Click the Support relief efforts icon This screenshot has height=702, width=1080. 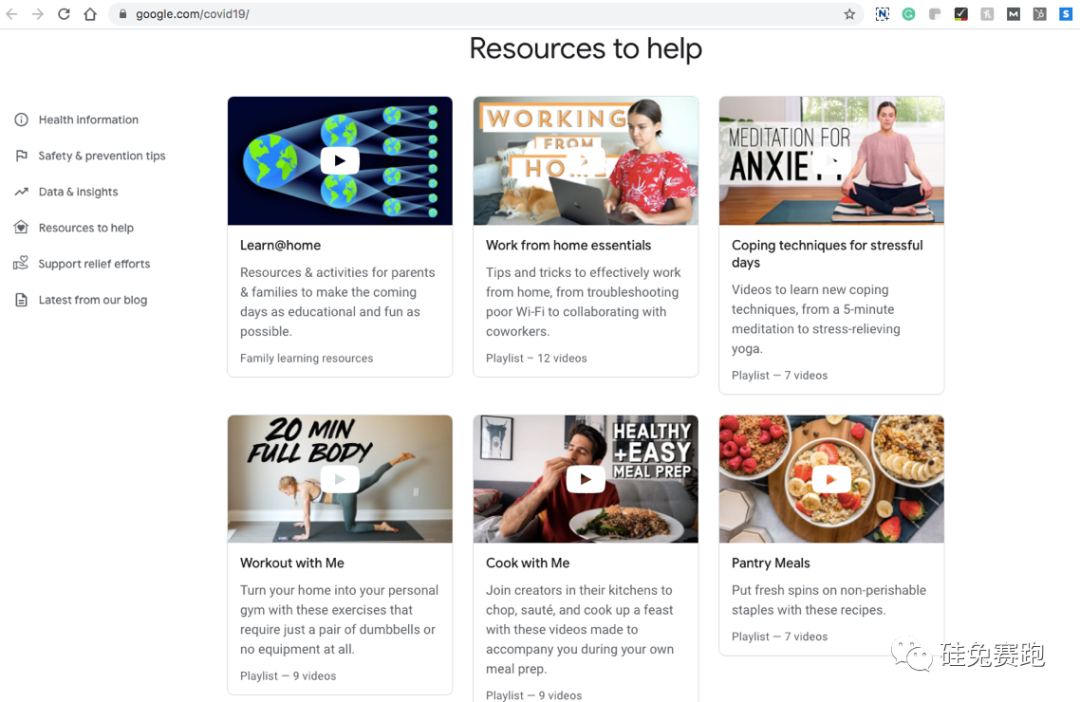21,264
